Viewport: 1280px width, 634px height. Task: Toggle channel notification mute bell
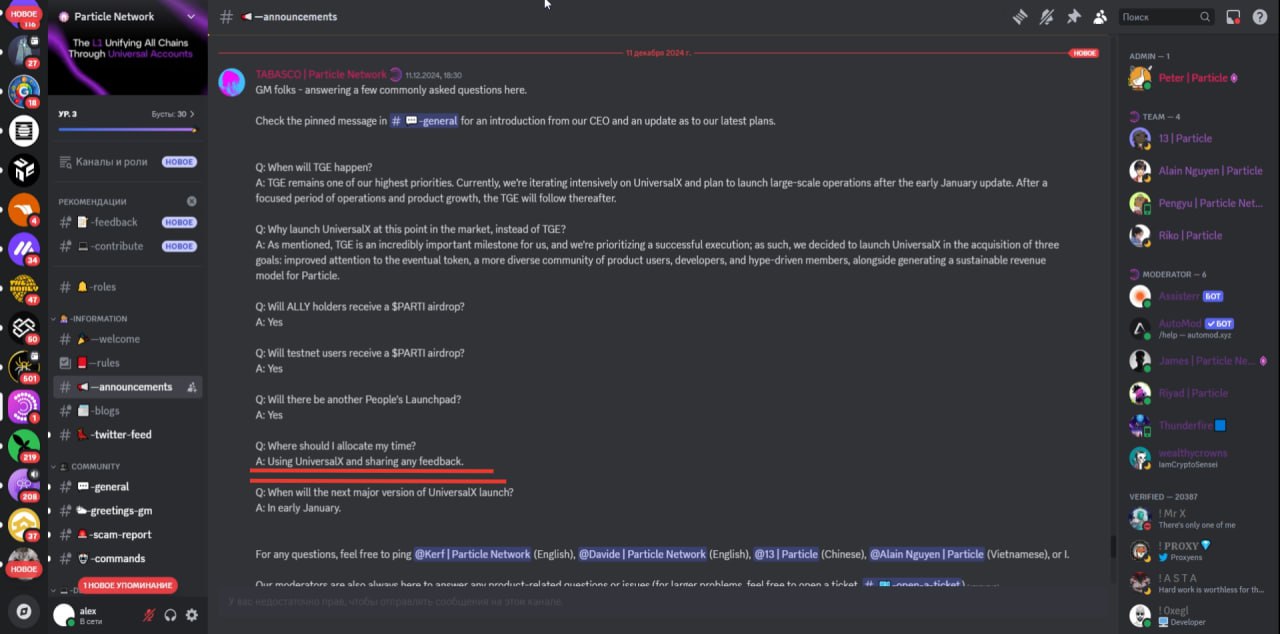tap(1047, 17)
